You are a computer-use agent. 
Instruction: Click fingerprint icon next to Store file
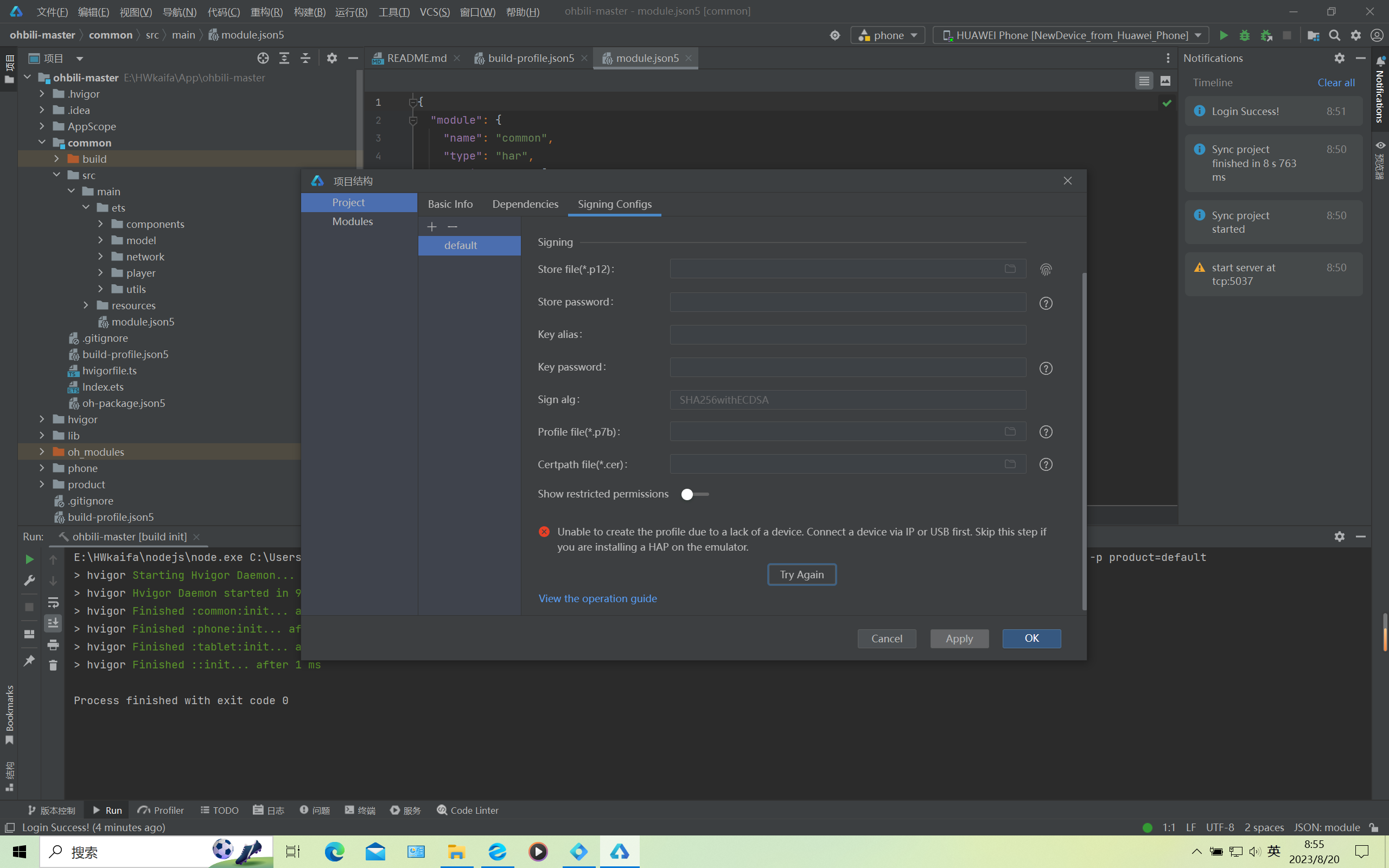pos(1046,269)
